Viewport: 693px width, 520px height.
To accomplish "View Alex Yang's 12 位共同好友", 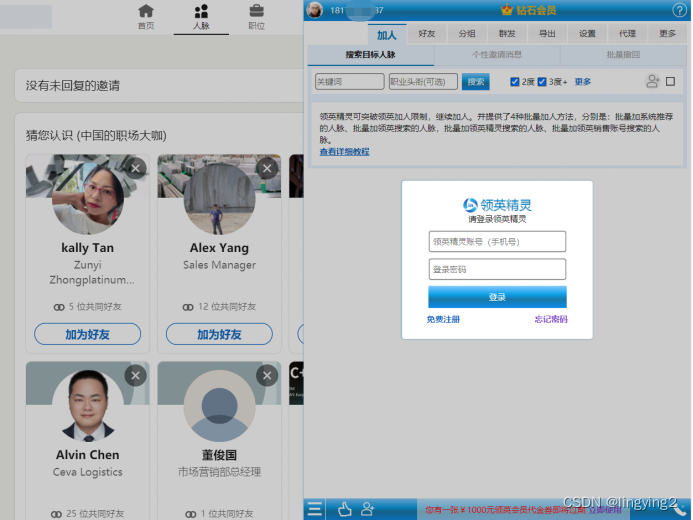I will pos(219,307).
